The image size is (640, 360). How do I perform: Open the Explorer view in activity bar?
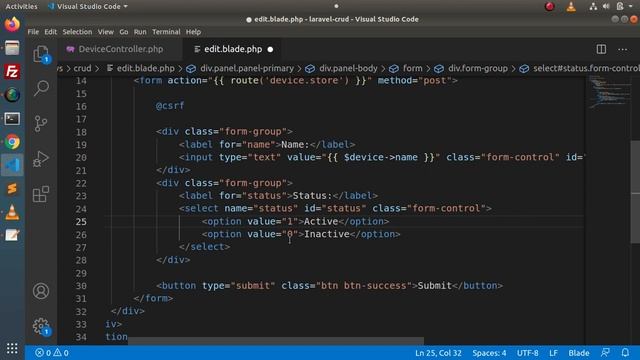(41, 54)
